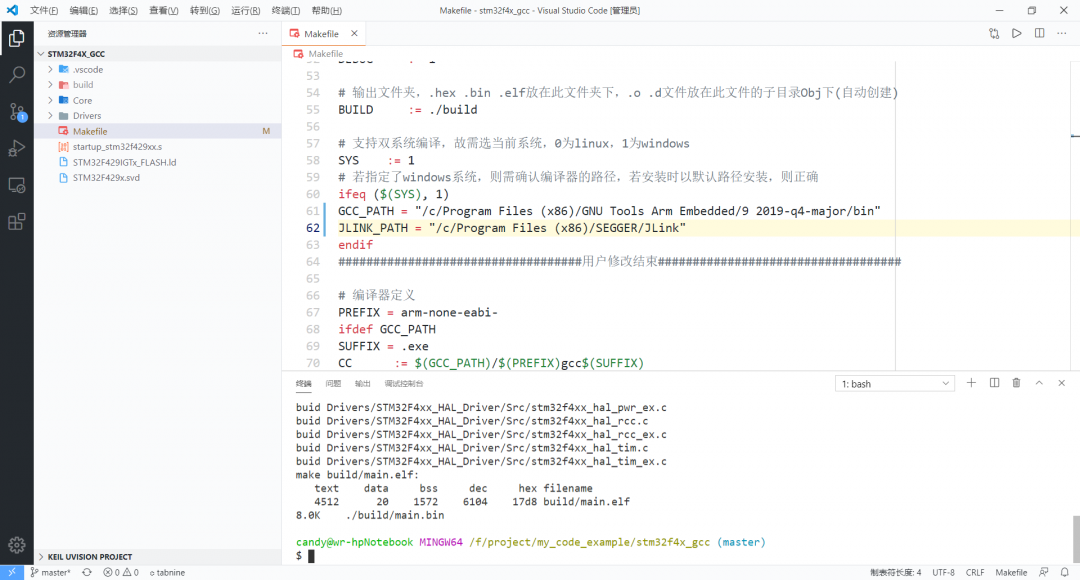Open the Run and Debug view

(x=17, y=148)
